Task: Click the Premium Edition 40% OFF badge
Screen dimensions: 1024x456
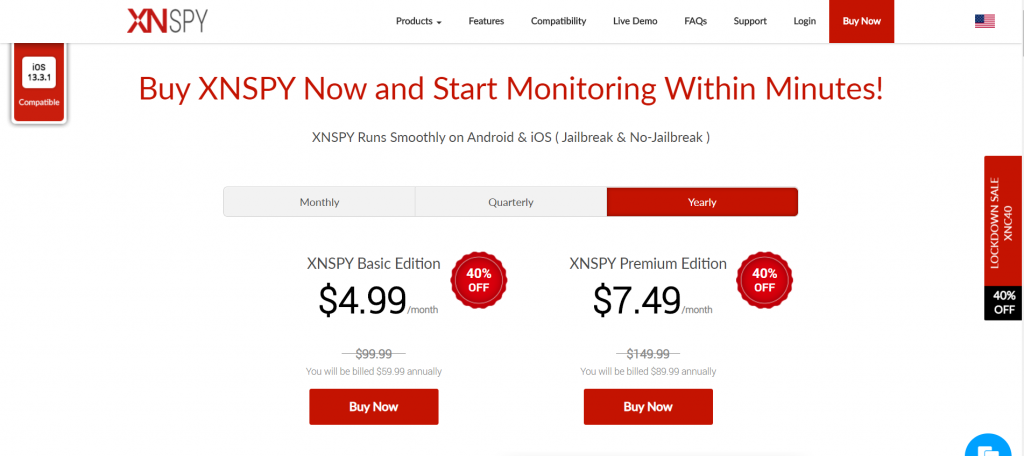Action: click(x=764, y=280)
